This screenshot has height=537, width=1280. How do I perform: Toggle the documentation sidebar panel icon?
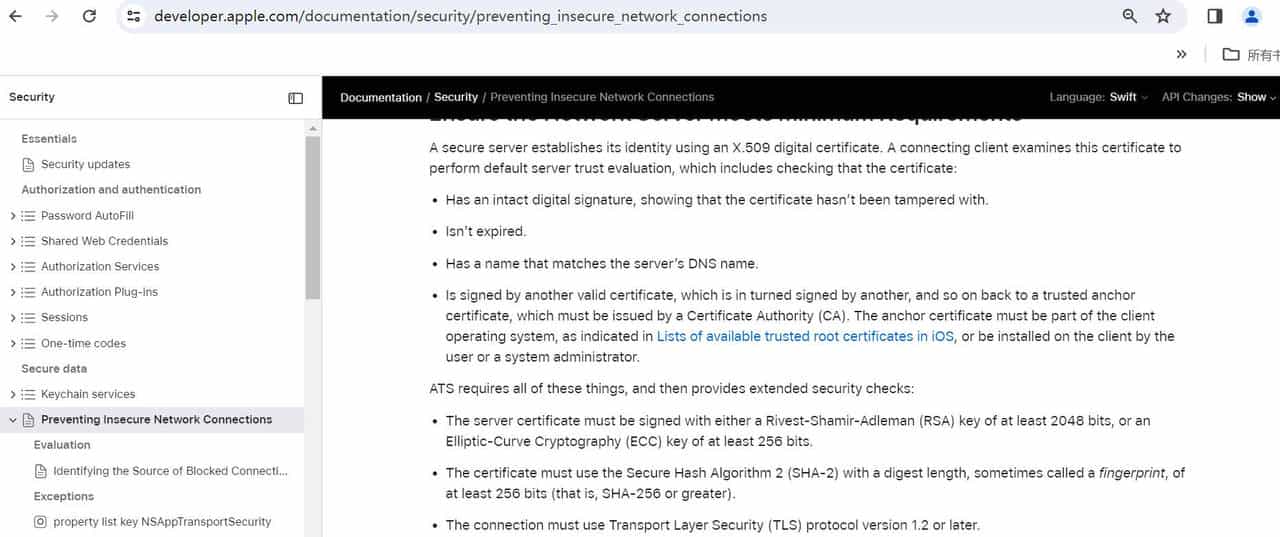pyautogui.click(x=295, y=98)
